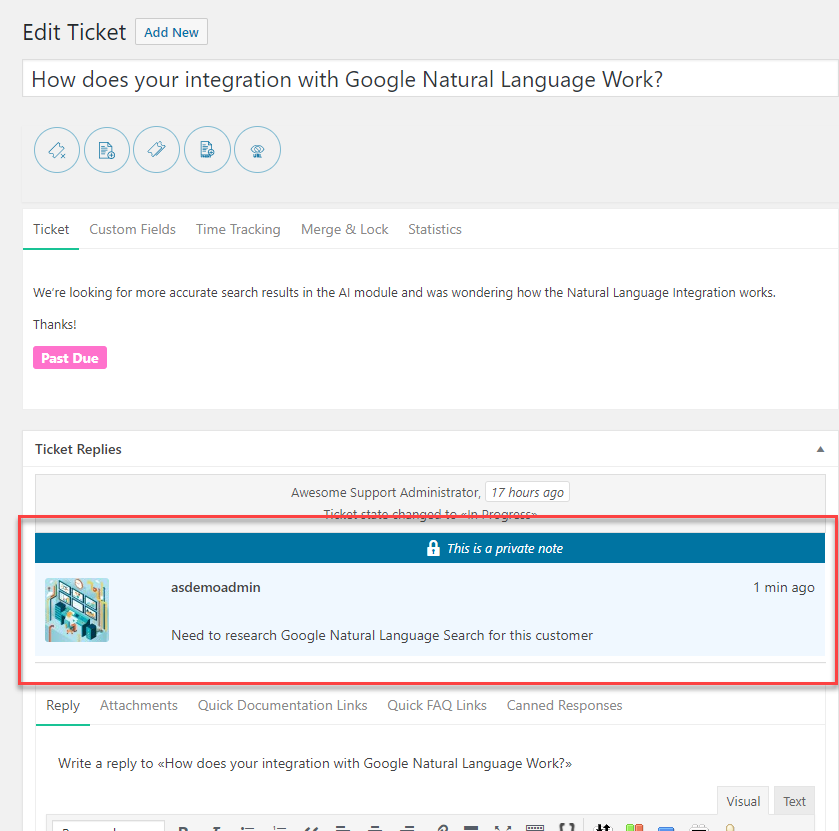Open the Ticket tab
This screenshot has height=831, width=839.
[51, 230]
